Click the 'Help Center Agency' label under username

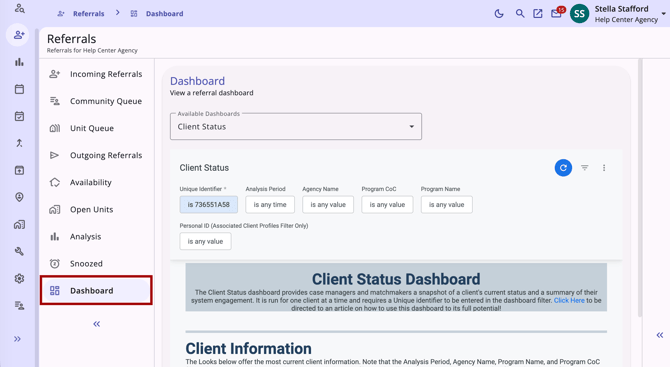click(x=626, y=20)
